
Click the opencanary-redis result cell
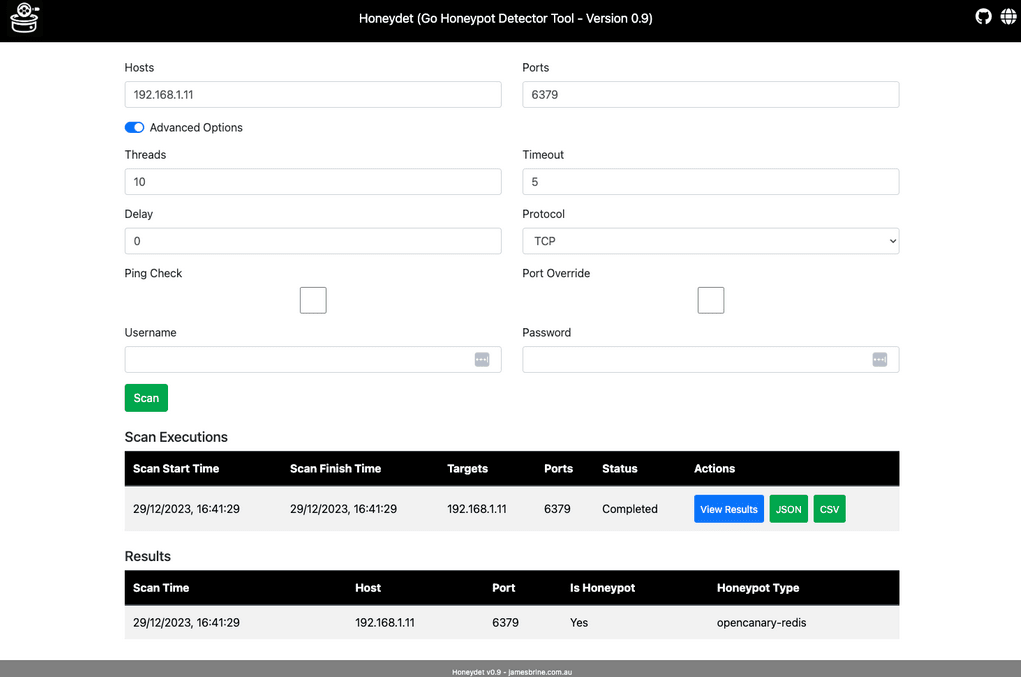coord(761,623)
